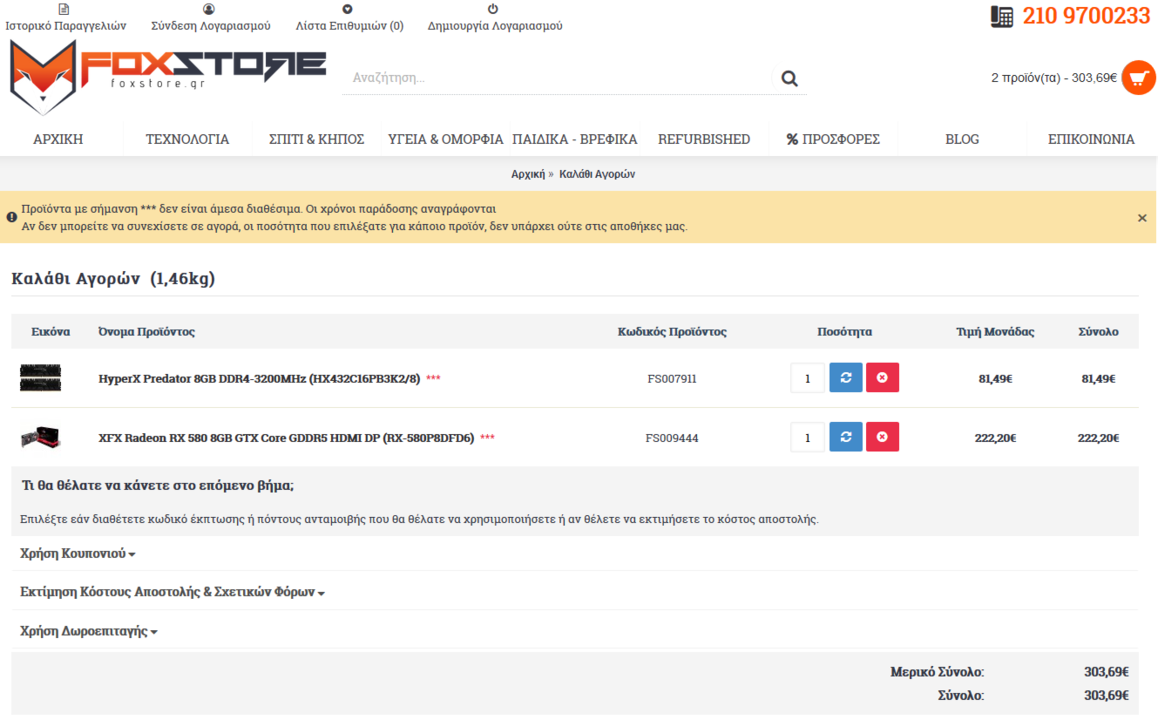
Task: Click the info icon in yellow notice
Action: (x=12, y=217)
